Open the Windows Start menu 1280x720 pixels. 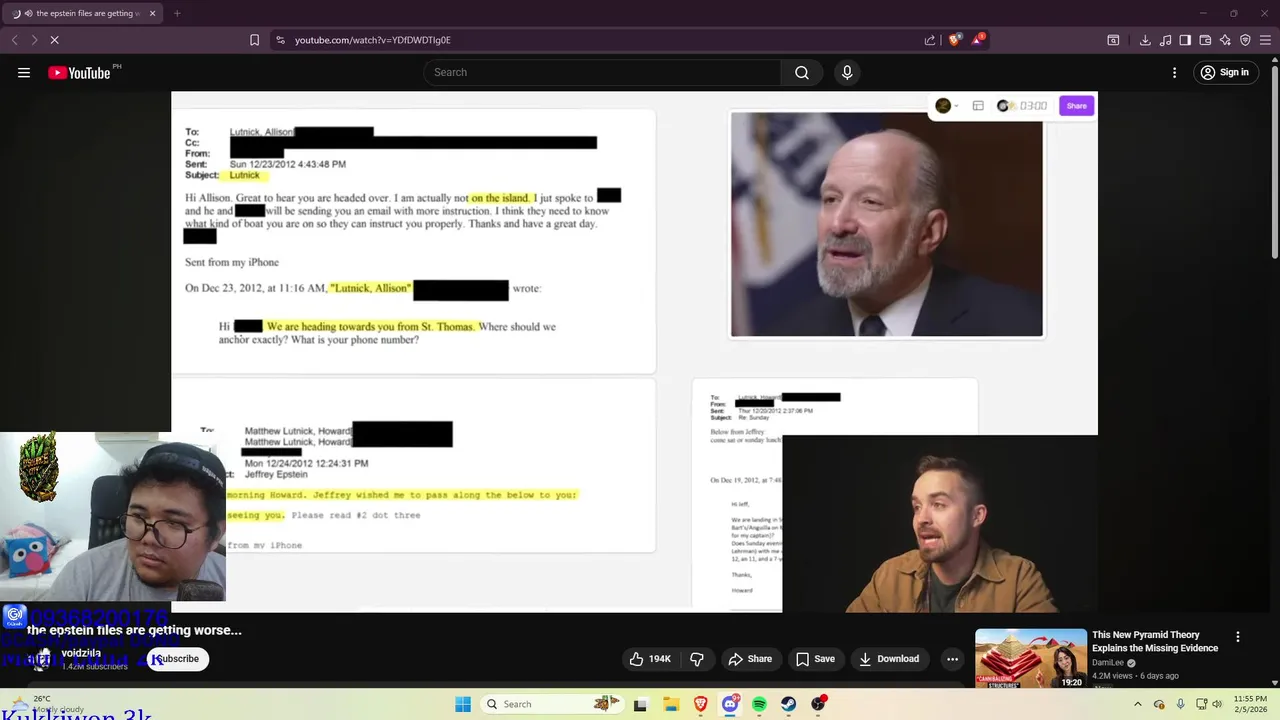(x=463, y=704)
